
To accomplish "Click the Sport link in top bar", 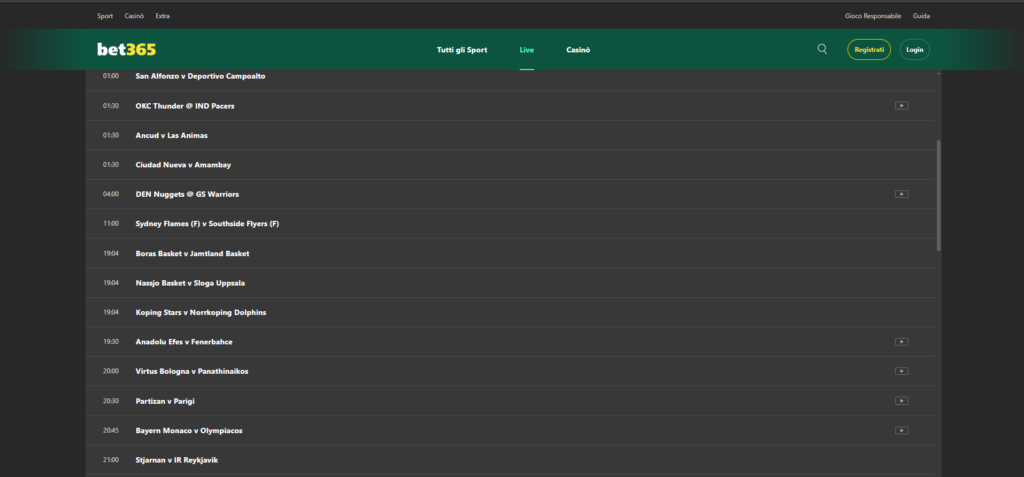I will pos(105,16).
